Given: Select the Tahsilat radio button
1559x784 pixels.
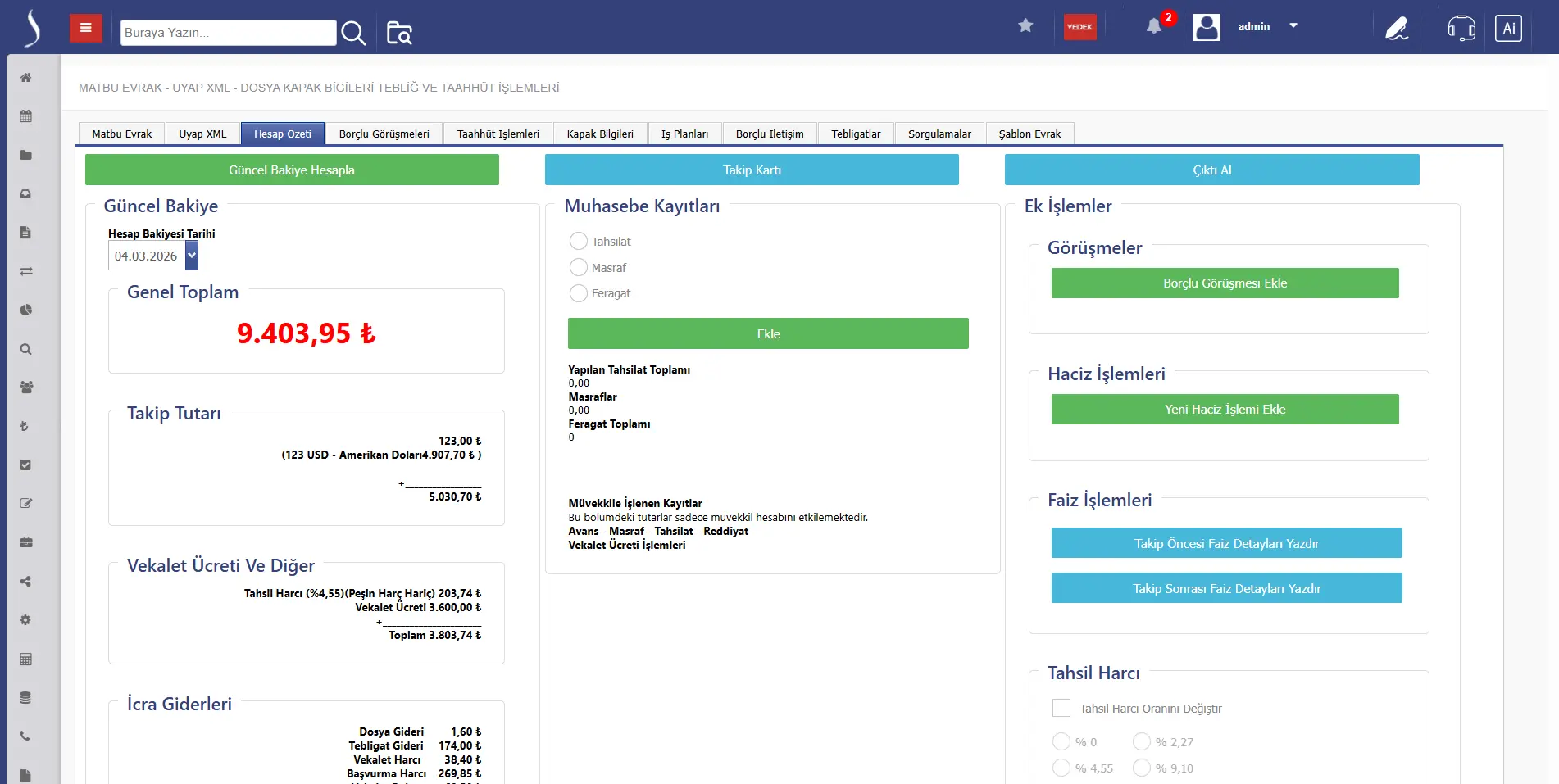Looking at the screenshot, I should point(579,242).
